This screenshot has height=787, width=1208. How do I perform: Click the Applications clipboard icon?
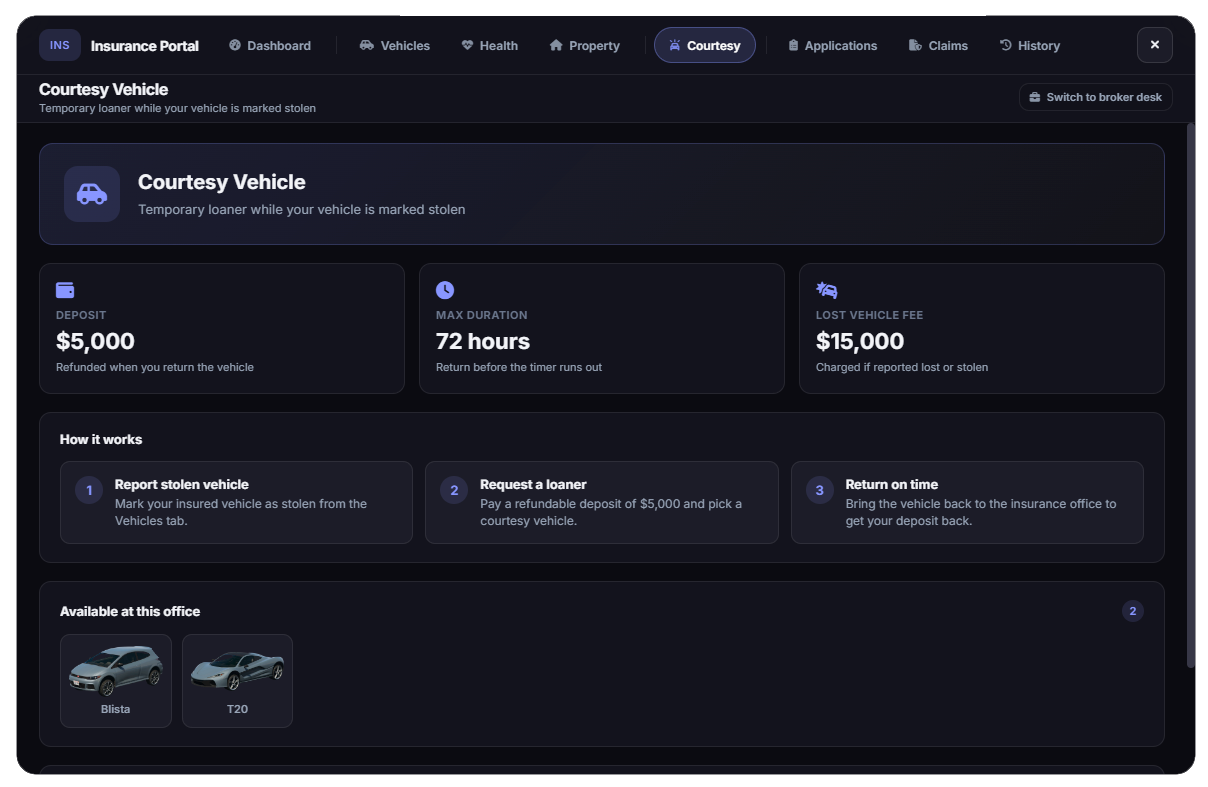793,45
